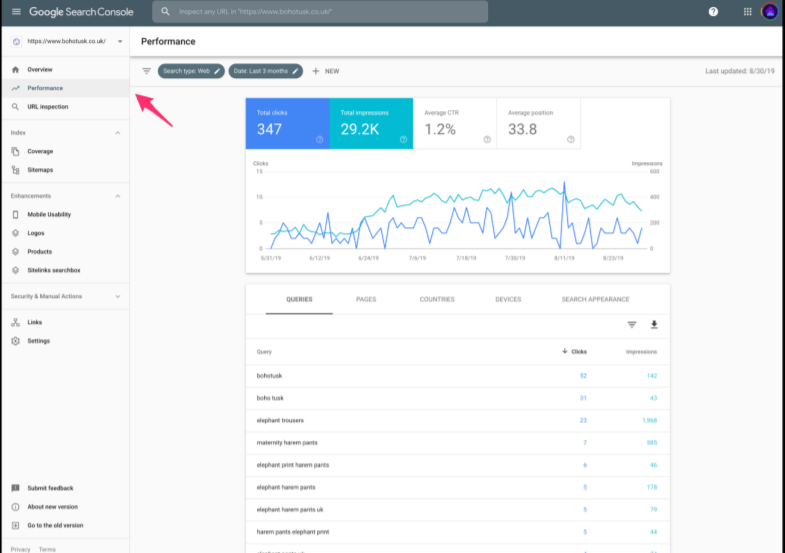
Task: Select the 'elephant trousers' query row
Action: click(458, 420)
